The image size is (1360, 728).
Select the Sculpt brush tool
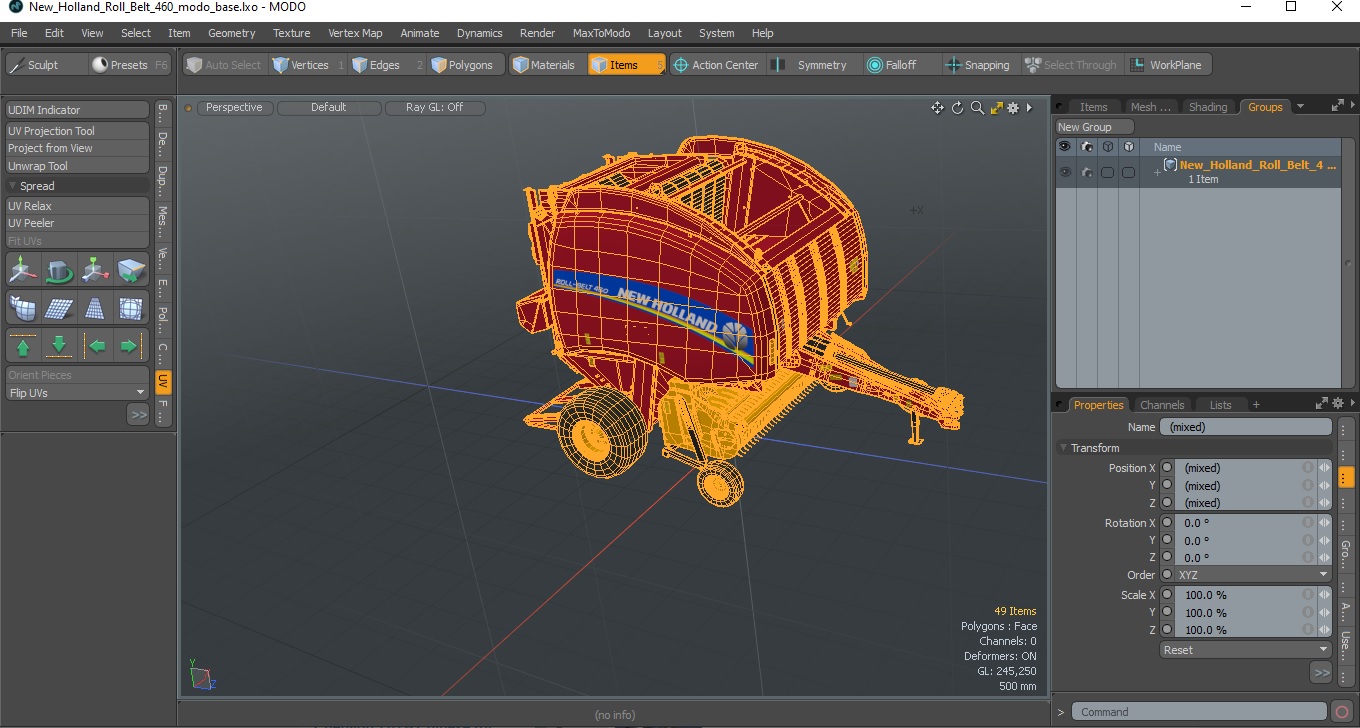tap(46, 65)
